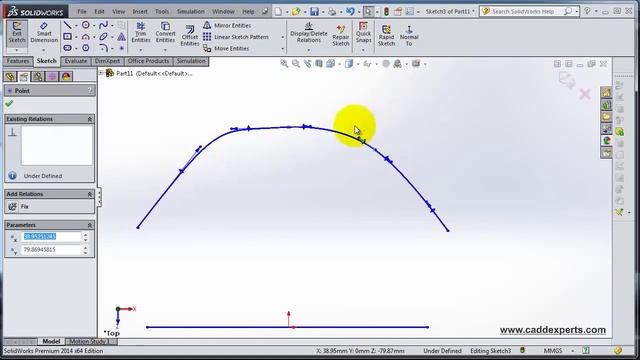Switch to the Features tab
This screenshot has width=640, height=360.
pyautogui.click(x=18, y=61)
